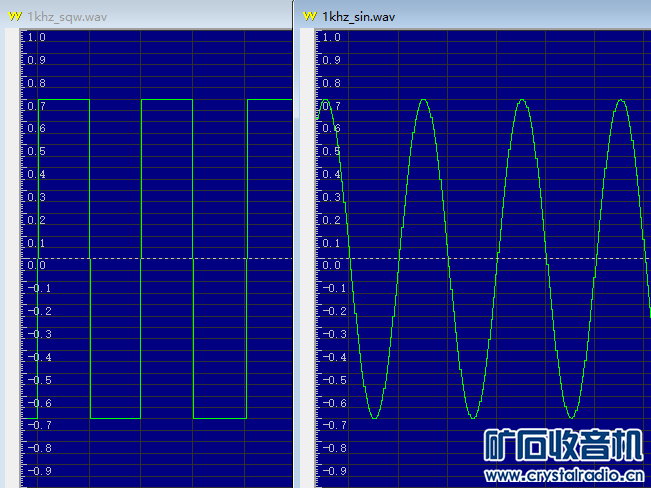Click the first positive plateau of the square wave
The width and height of the screenshot is (651, 488).
[64, 99]
